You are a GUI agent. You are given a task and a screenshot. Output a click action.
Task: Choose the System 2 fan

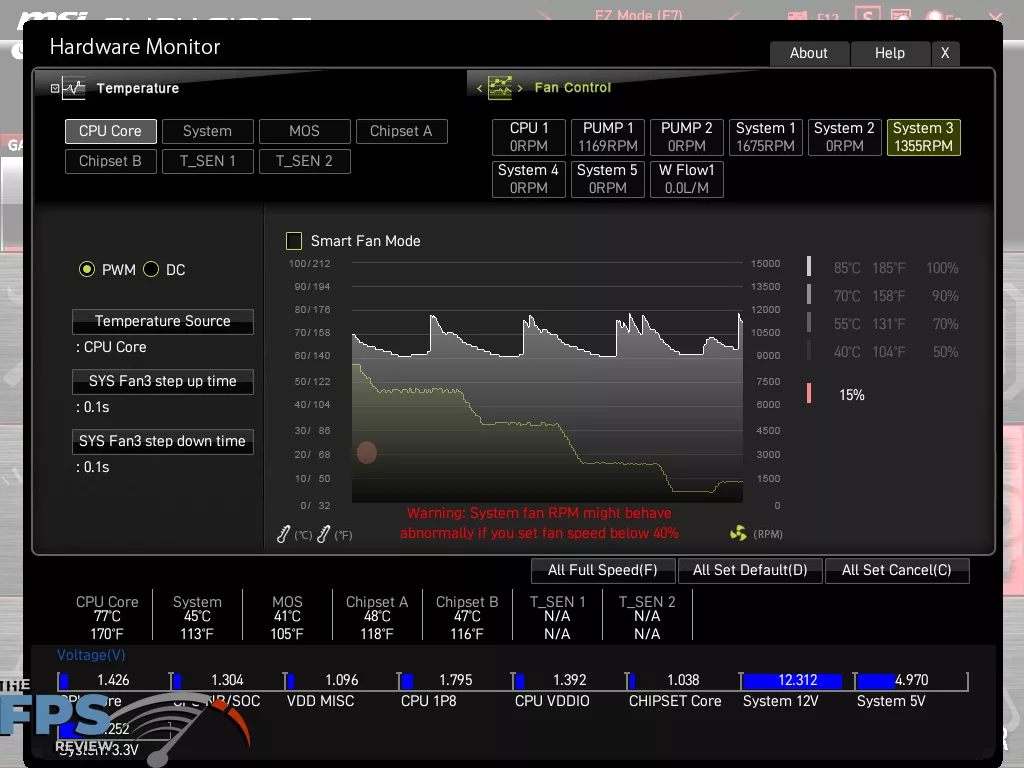844,137
